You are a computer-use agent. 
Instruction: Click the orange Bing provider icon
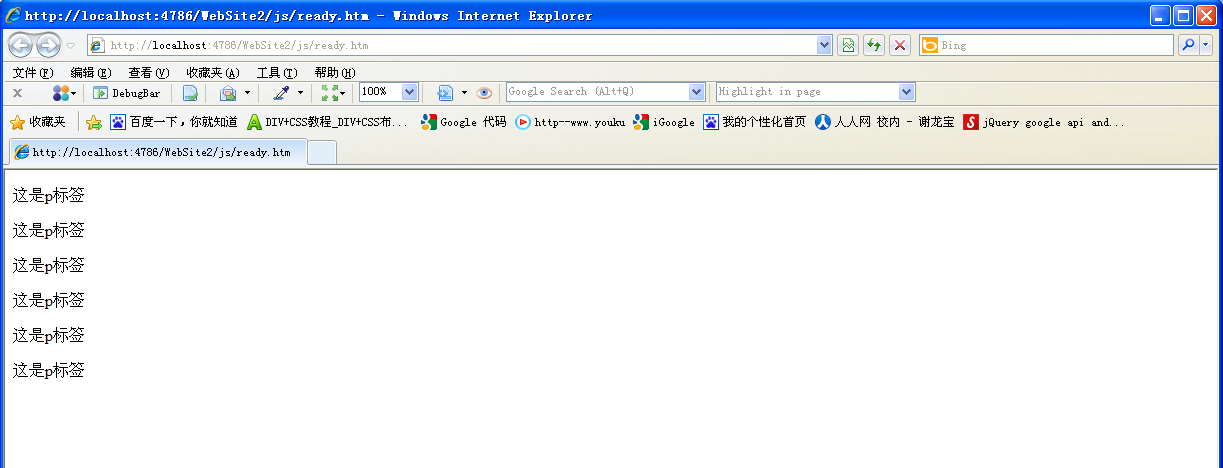click(929, 45)
